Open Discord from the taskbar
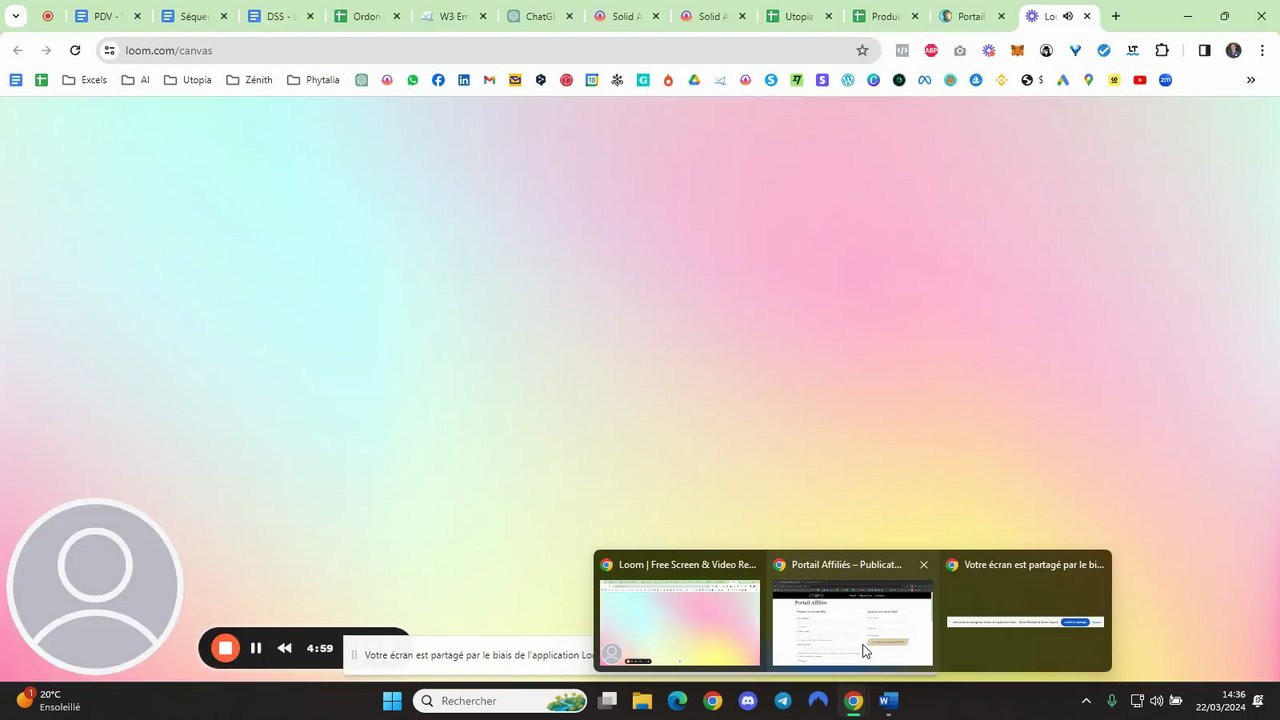The image size is (1280, 720). pyautogui.click(x=747, y=701)
